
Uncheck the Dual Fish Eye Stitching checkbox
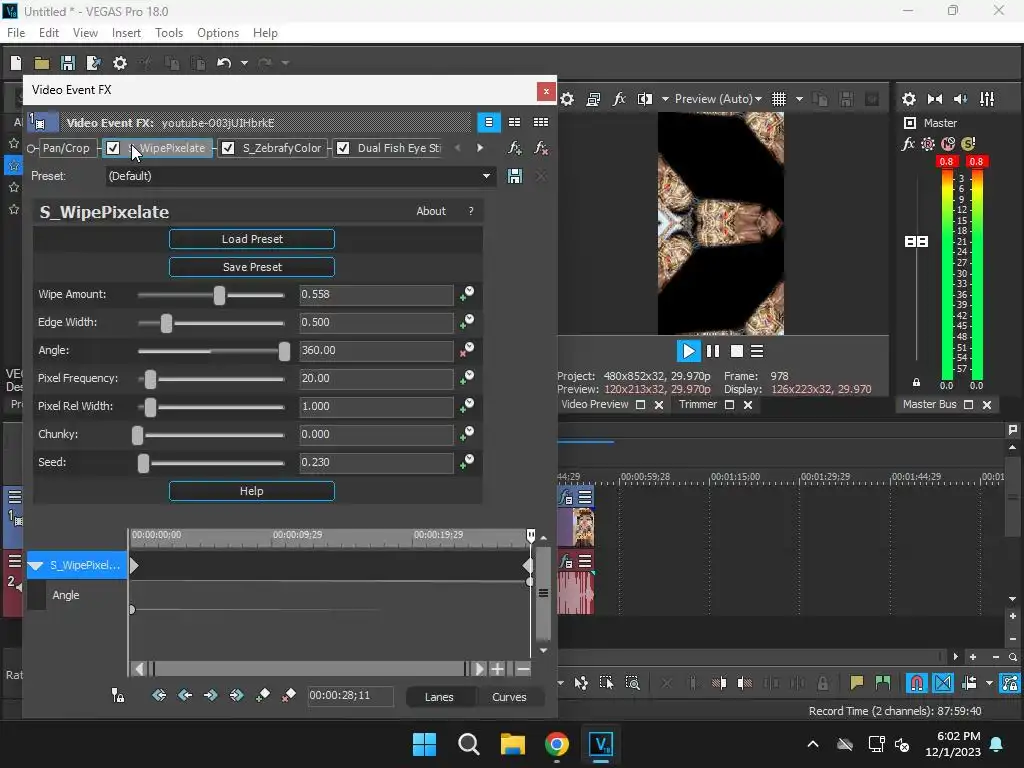tap(343, 148)
